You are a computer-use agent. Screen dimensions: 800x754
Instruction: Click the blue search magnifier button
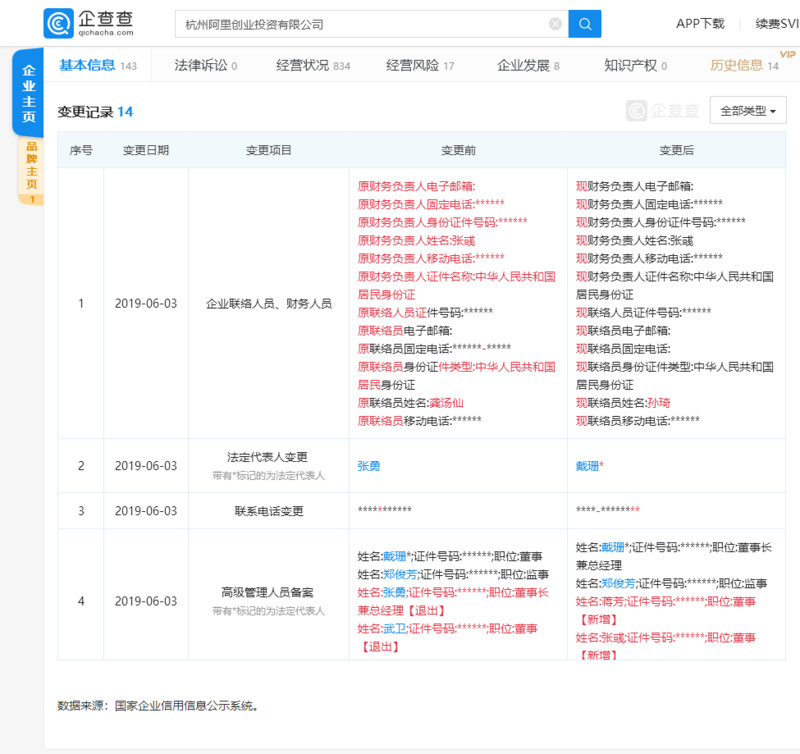584,23
